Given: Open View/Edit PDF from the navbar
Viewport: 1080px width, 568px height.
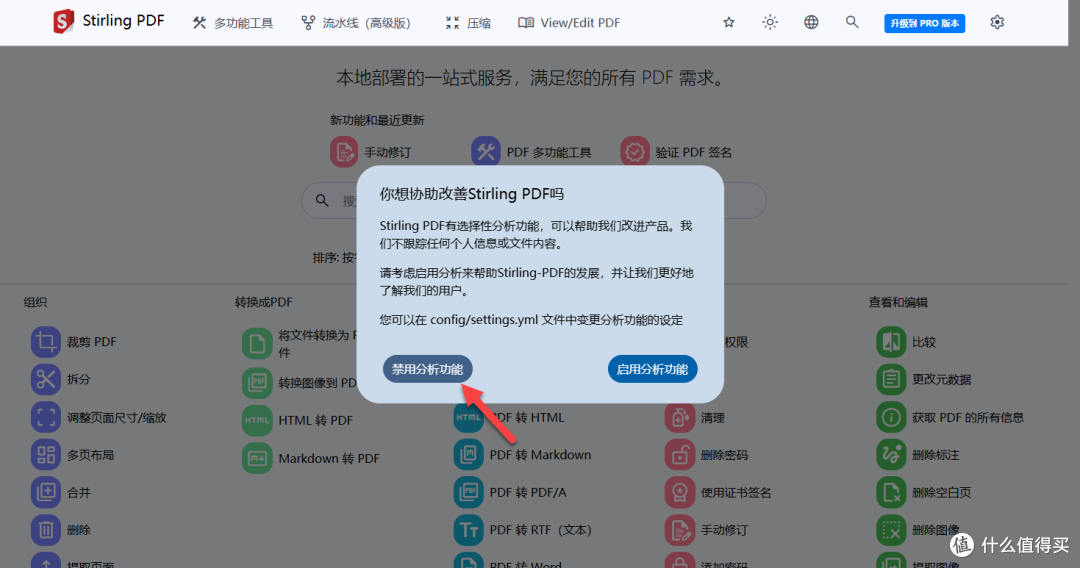Looking at the screenshot, I should pyautogui.click(x=569, y=23).
